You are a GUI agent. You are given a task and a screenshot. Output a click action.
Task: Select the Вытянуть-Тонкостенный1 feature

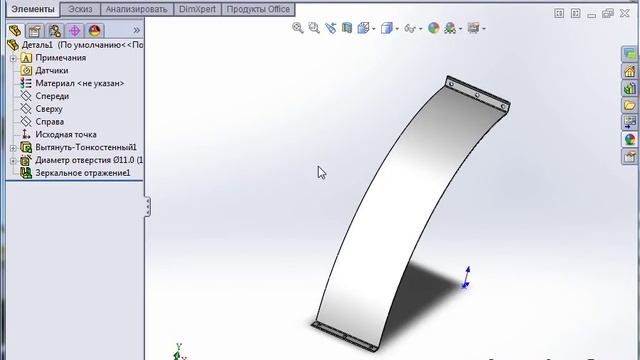point(86,147)
